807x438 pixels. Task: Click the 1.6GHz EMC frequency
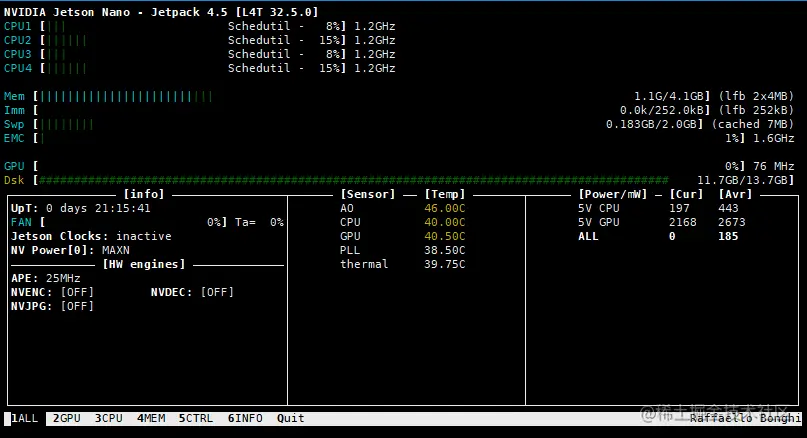[x=774, y=138]
